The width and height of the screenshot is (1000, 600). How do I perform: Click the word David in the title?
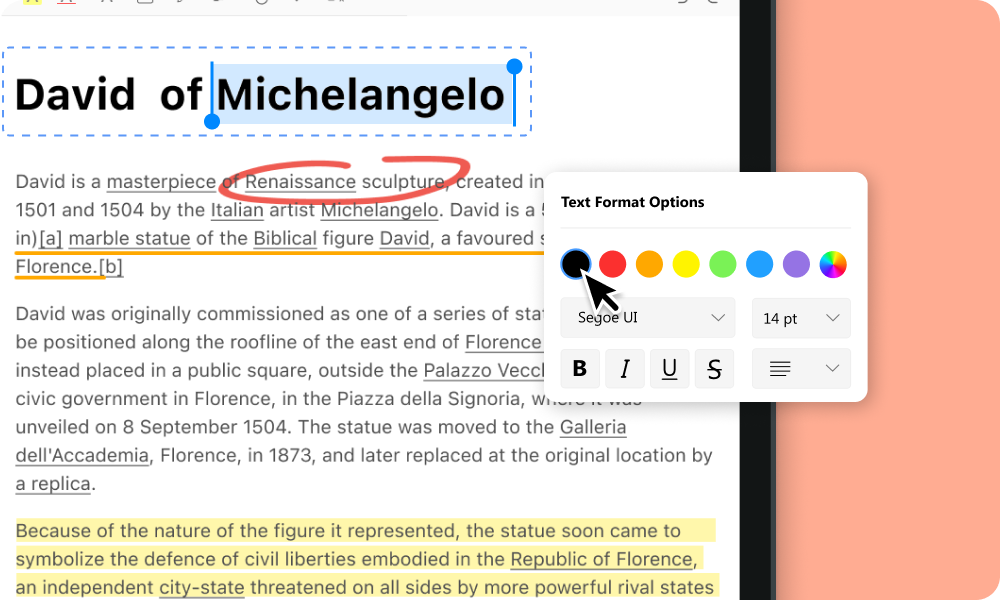[75, 95]
